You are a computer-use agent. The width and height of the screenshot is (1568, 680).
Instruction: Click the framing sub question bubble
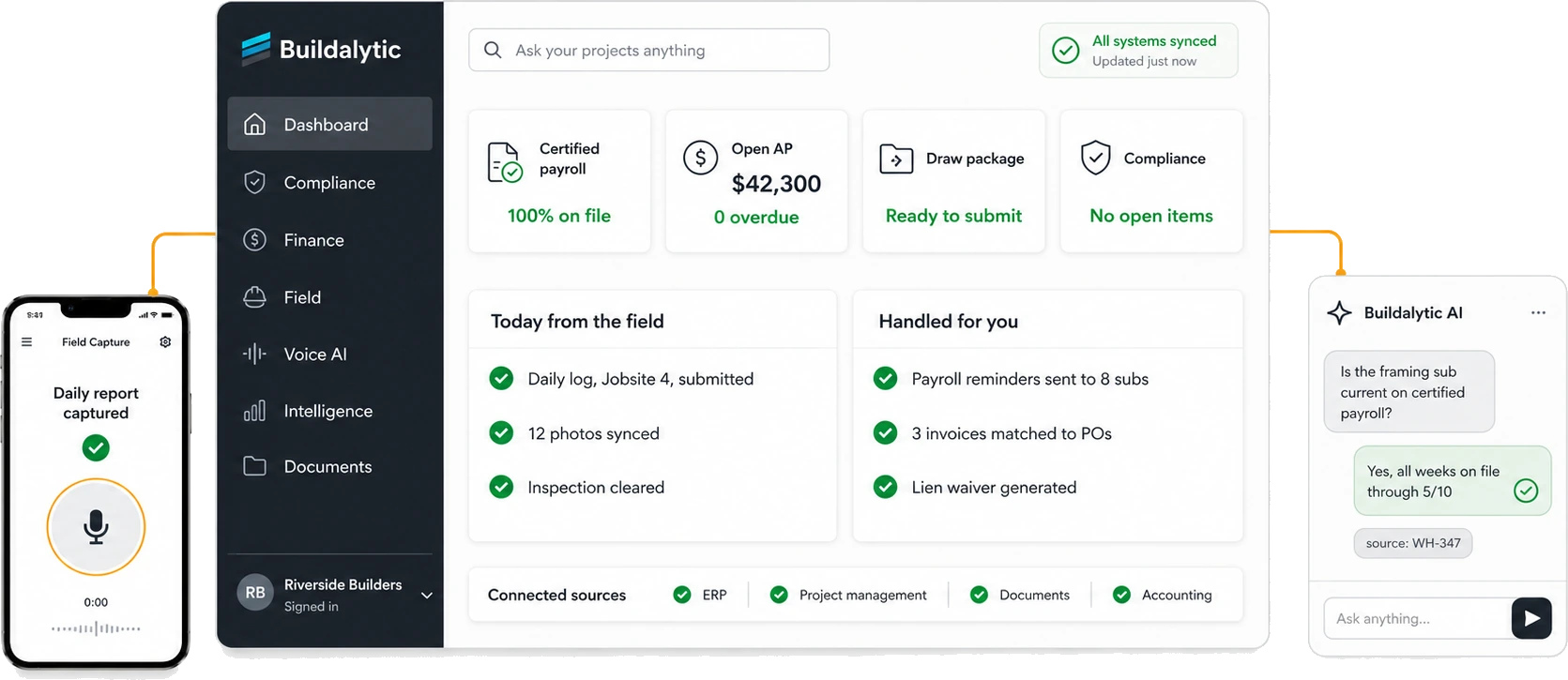click(1409, 392)
